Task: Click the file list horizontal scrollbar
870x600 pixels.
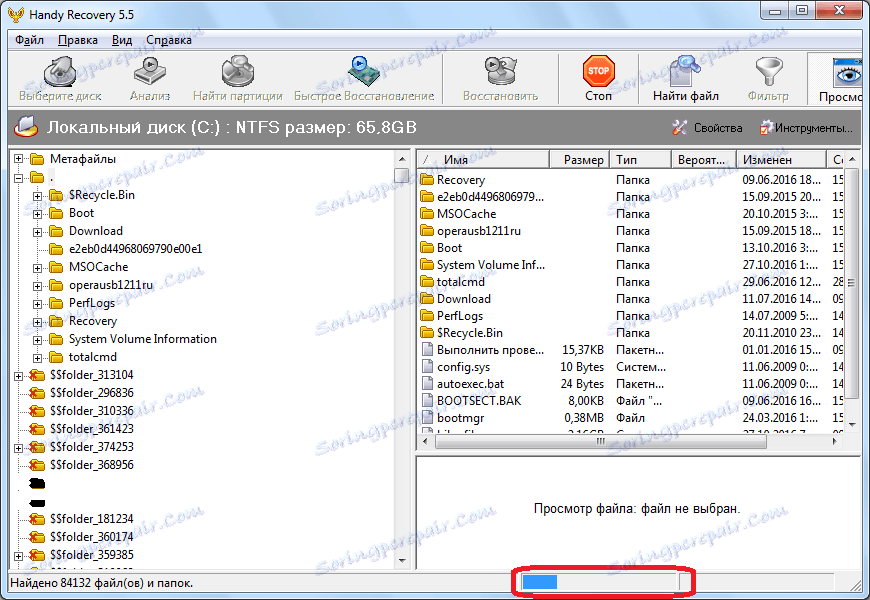Action: click(x=601, y=441)
